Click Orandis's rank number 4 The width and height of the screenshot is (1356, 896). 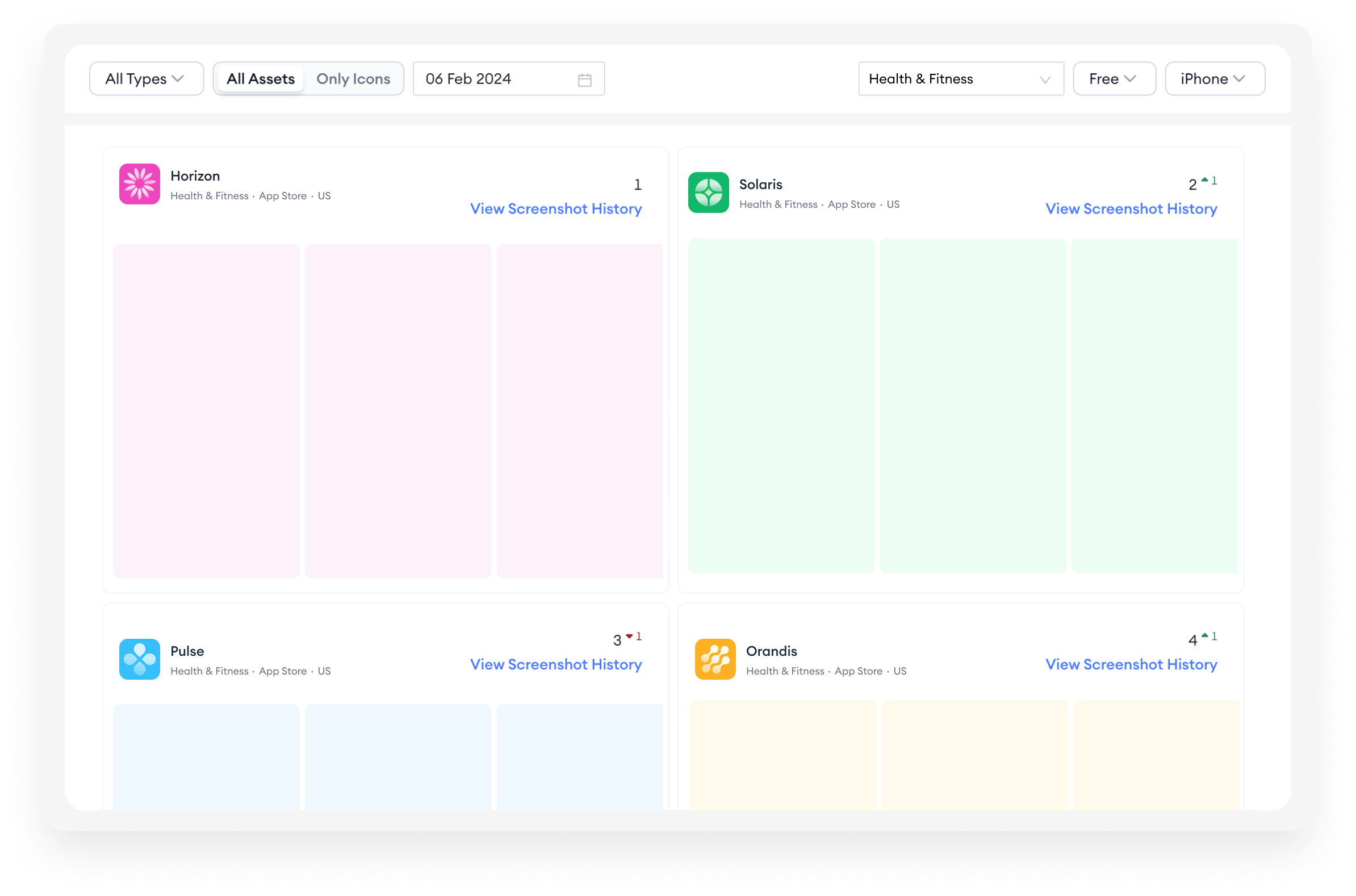[x=1192, y=640]
